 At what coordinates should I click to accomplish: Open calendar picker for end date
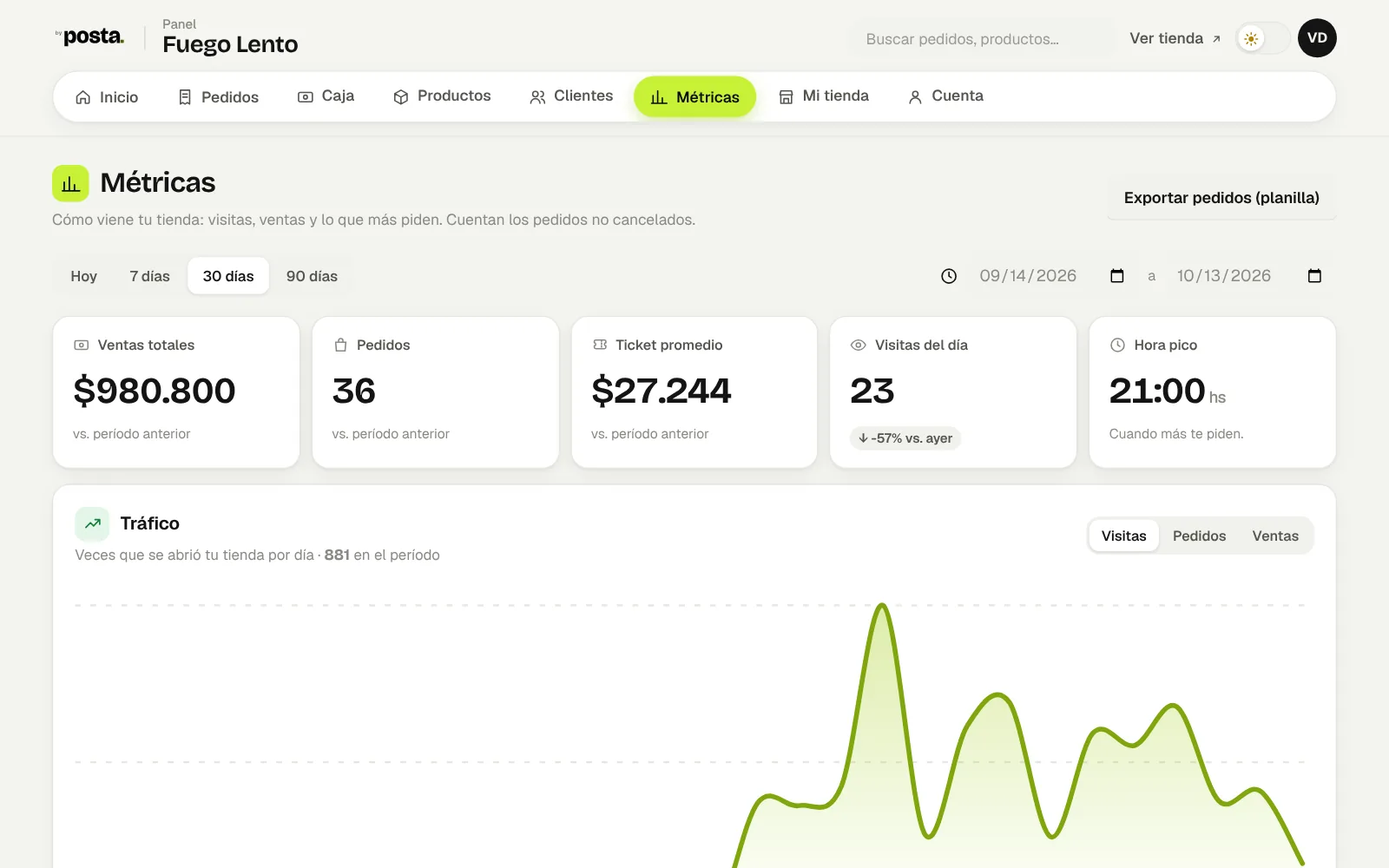pos(1314,276)
